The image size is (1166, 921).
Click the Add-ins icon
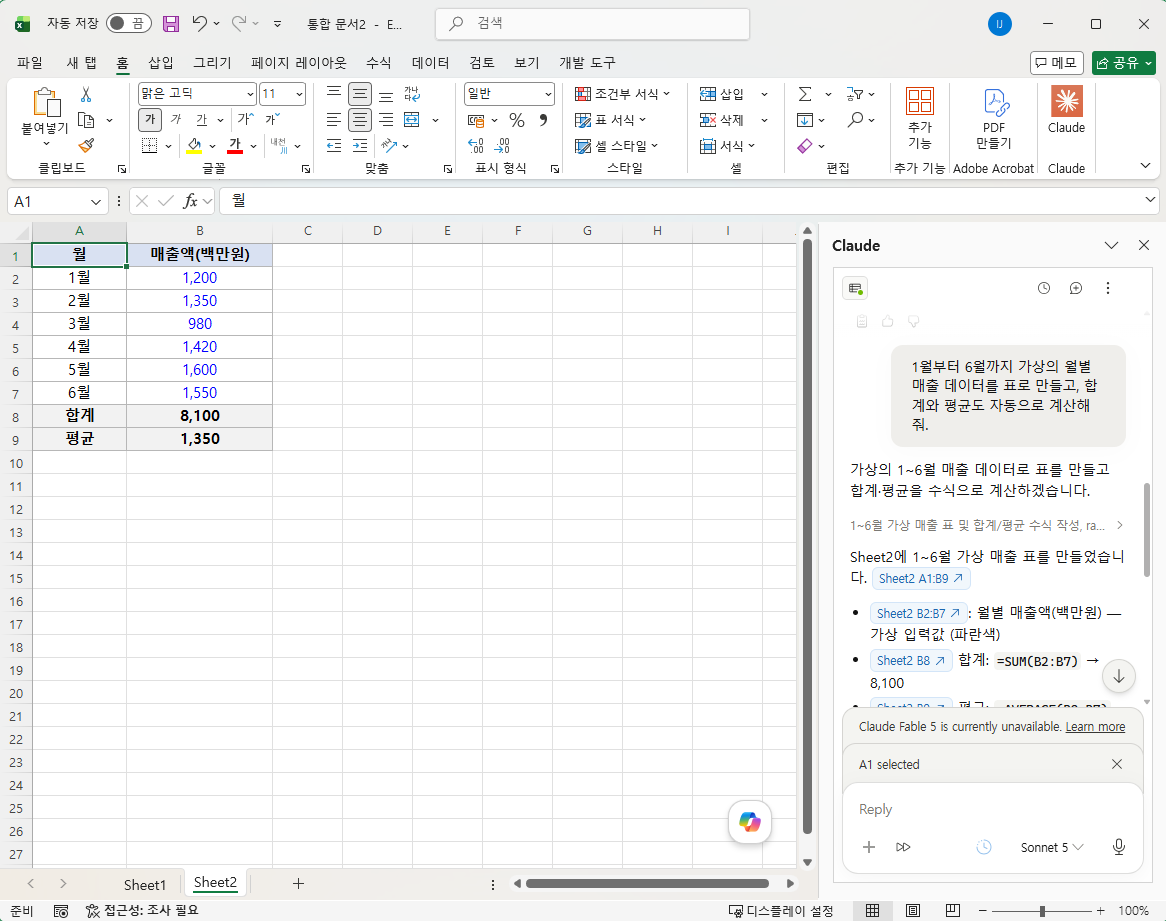tap(919, 118)
